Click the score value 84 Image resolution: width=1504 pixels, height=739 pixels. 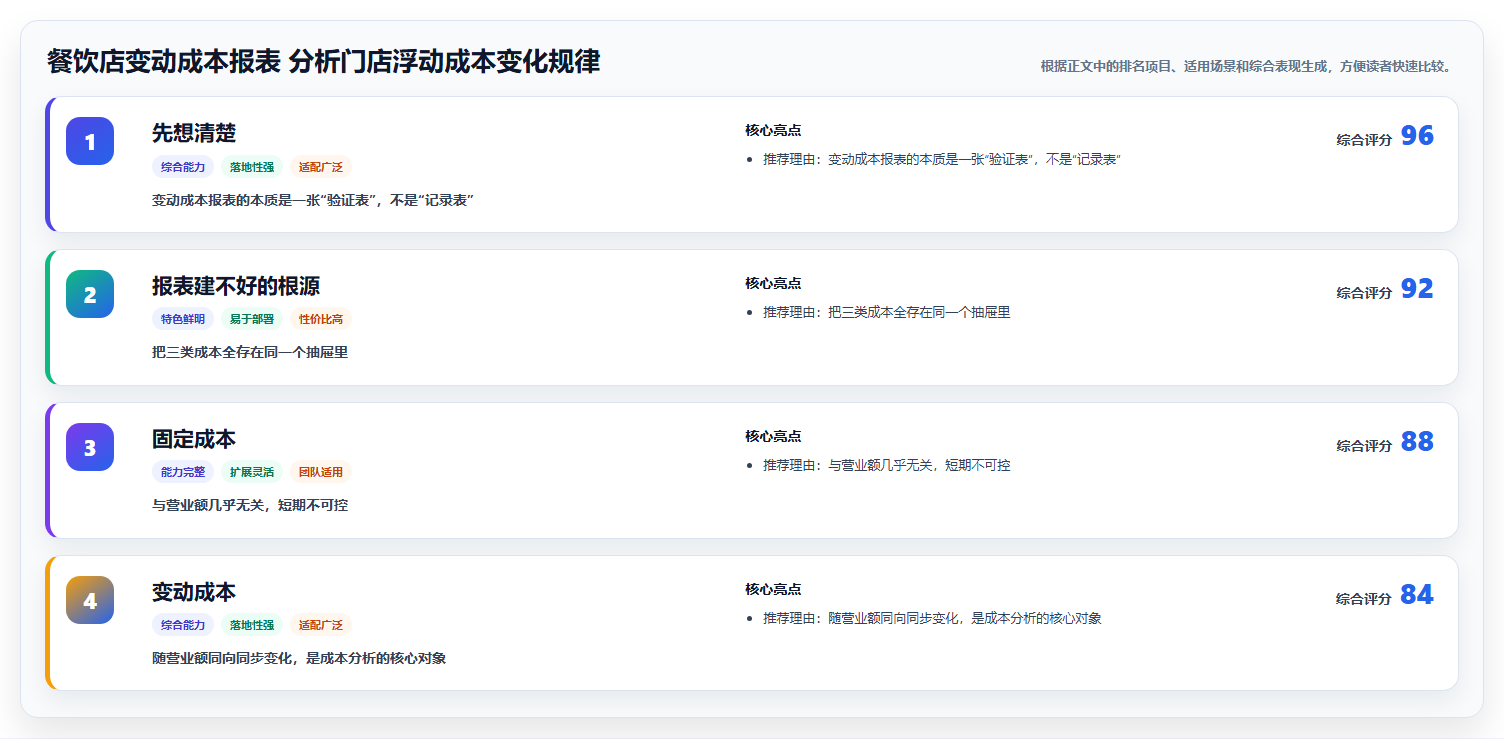pos(1417,595)
